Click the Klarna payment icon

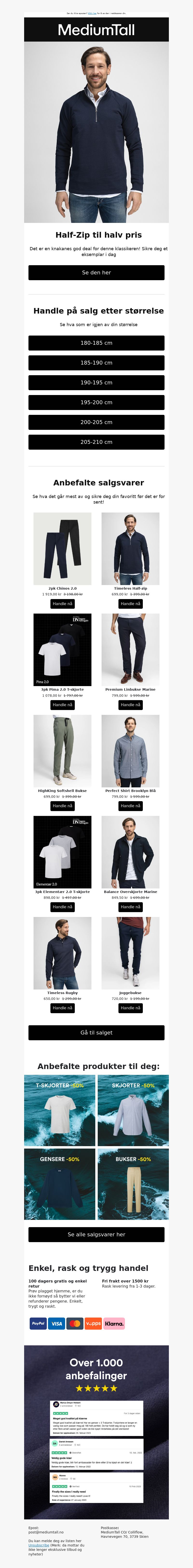point(114,1323)
